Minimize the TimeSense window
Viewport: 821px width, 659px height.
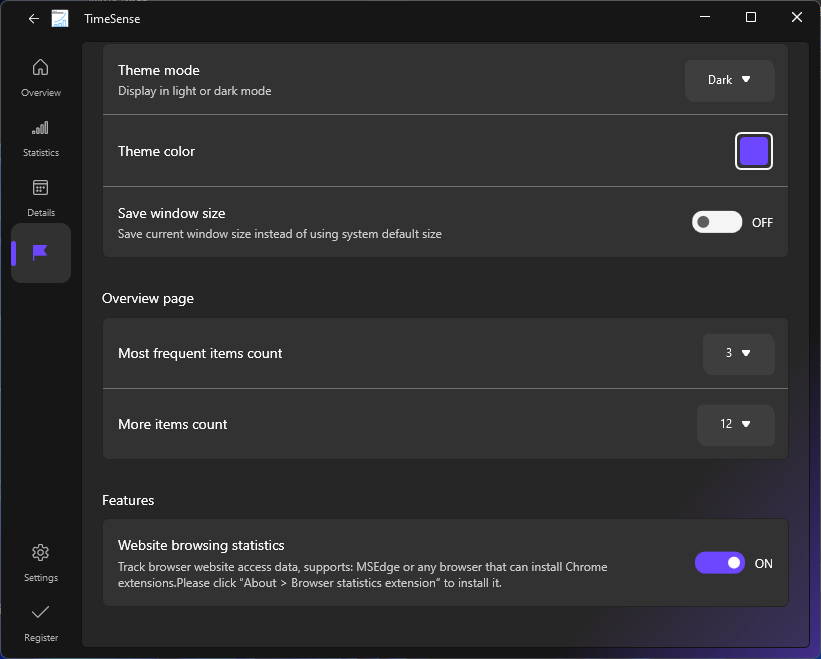[705, 17]
